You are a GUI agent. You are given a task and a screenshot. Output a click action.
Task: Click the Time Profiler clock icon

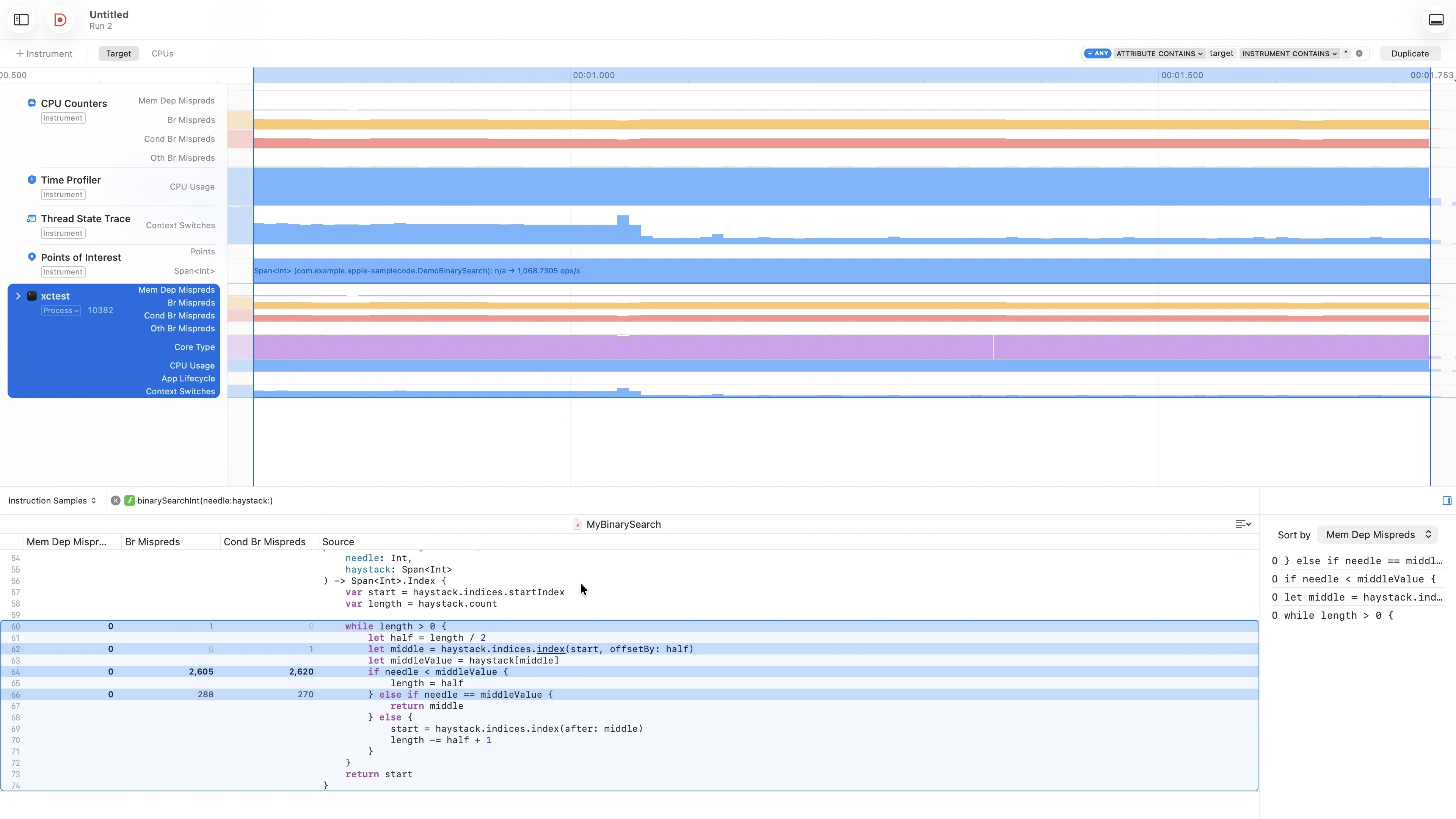click(31, 180)
